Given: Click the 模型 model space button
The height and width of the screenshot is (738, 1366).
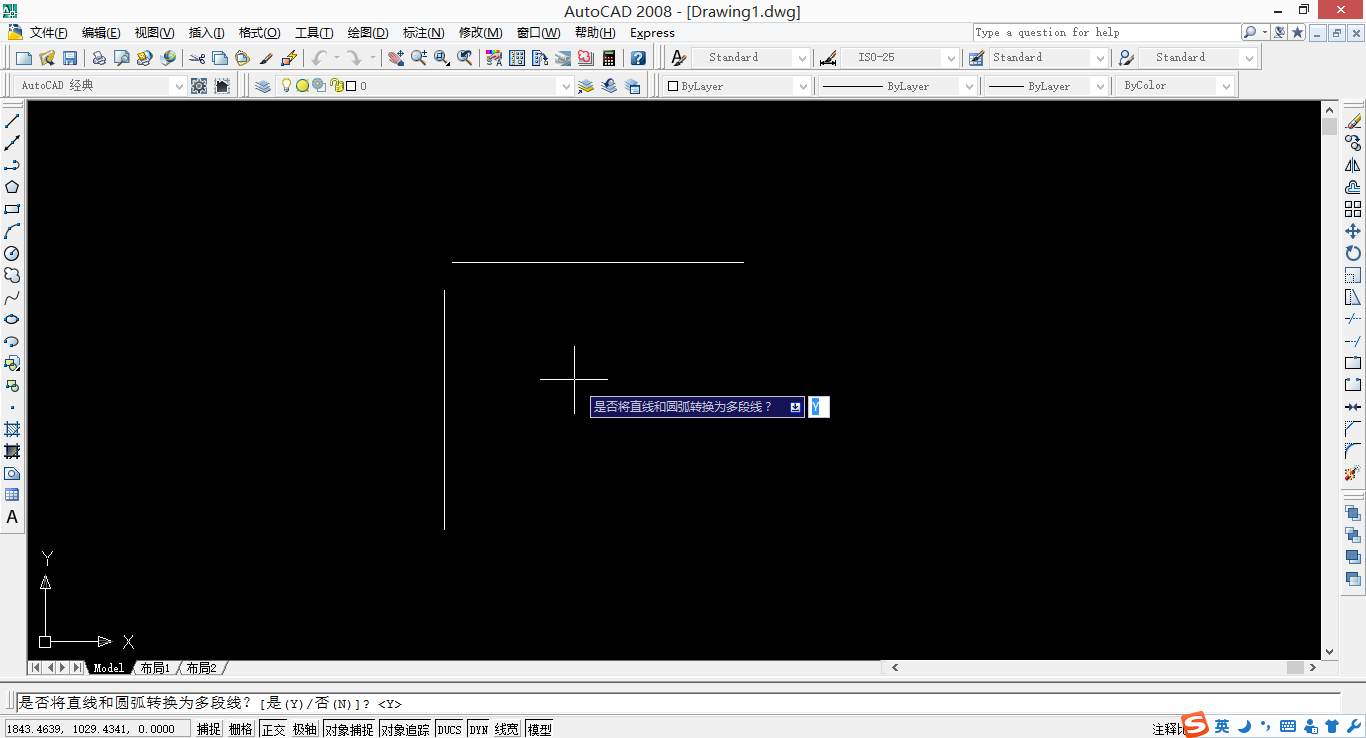Looking at the screenshot, I should (x=539, y=729).
